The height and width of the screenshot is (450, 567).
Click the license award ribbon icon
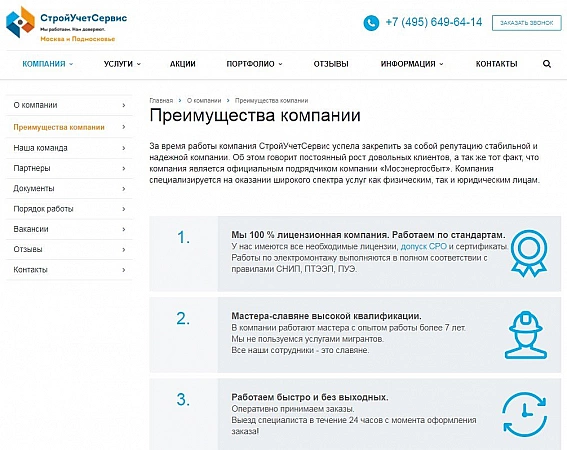point(529,254)
